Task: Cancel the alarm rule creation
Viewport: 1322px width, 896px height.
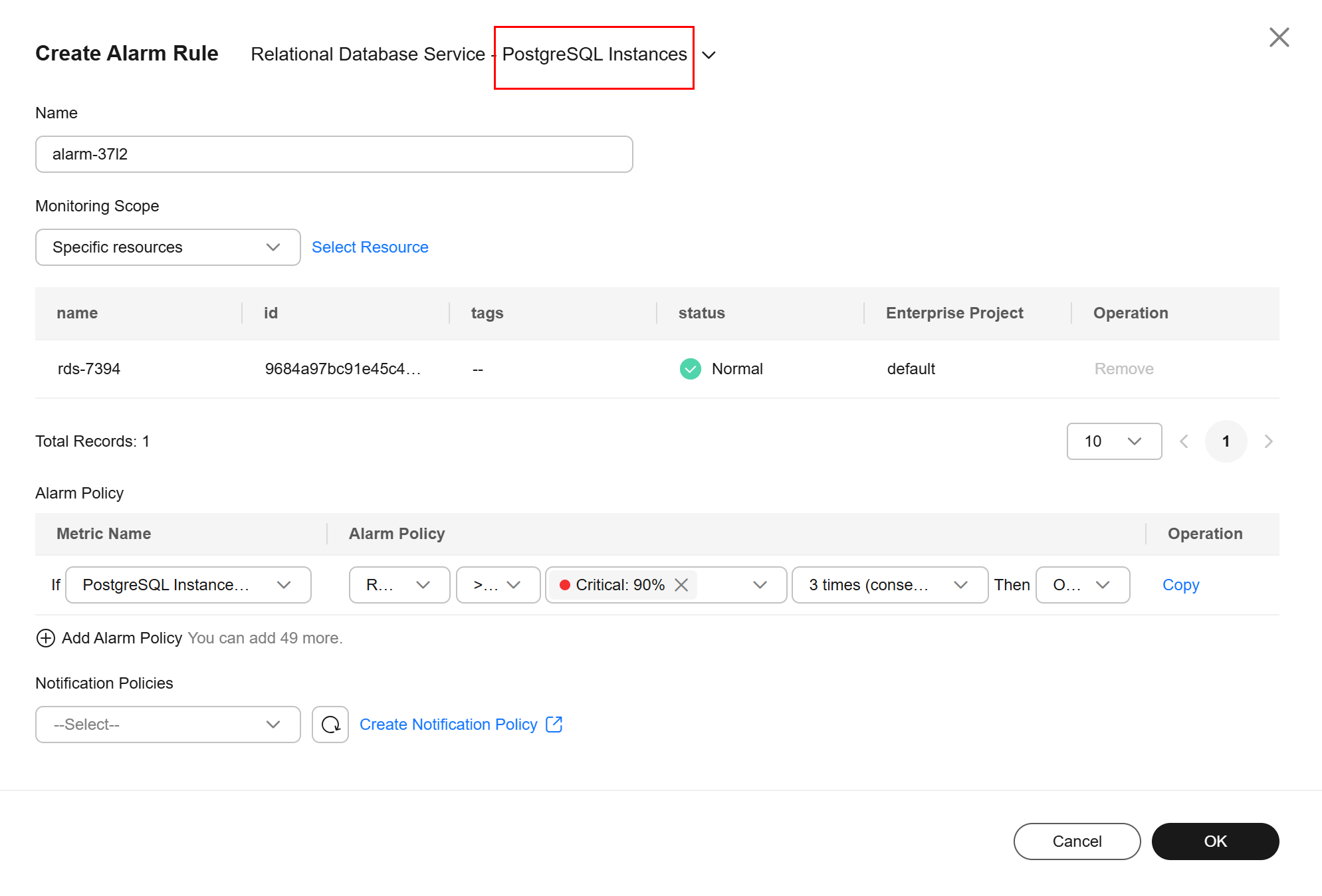Action: [x=1077, y=841]
